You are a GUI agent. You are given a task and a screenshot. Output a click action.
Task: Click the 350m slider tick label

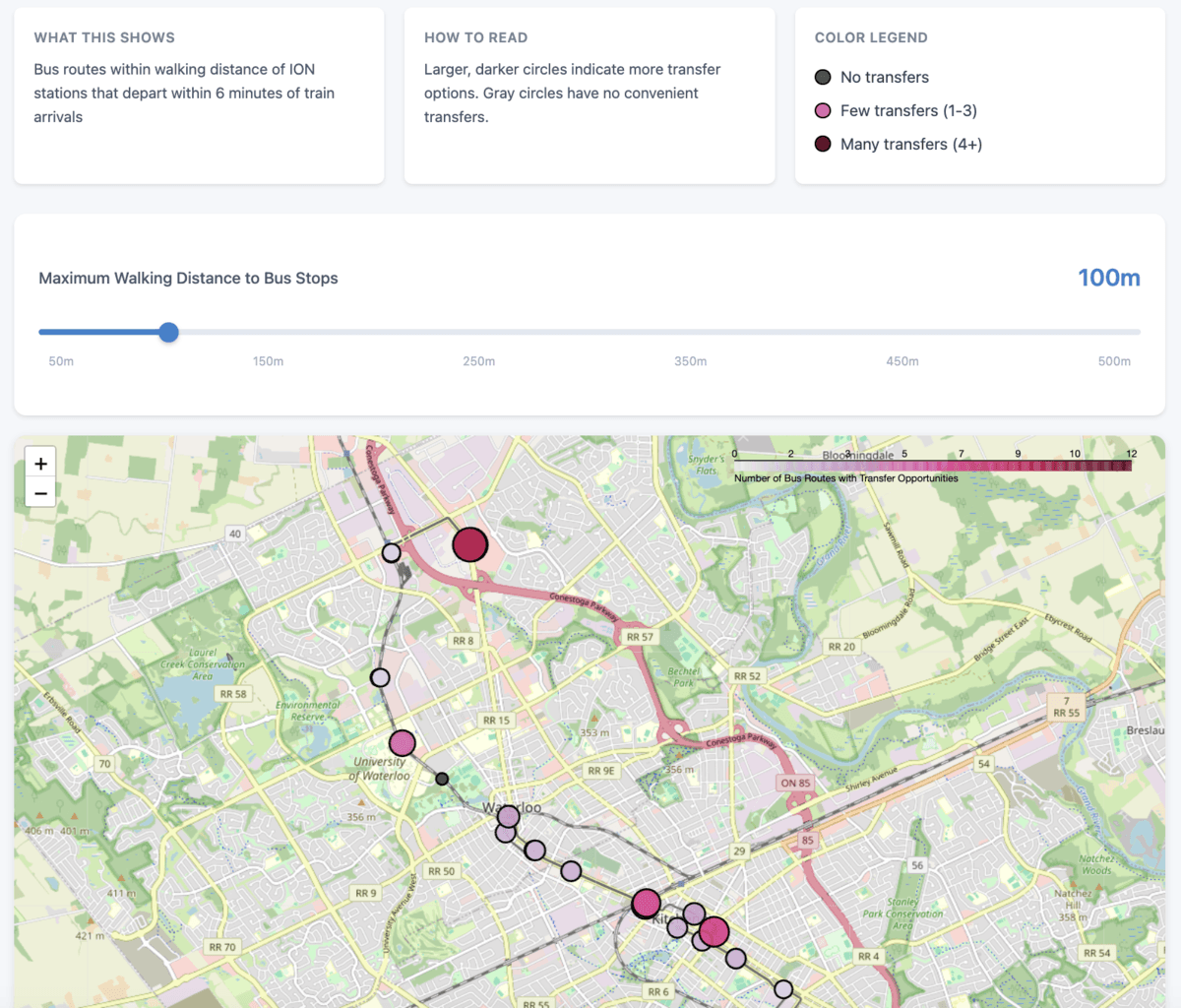pyautogui.click(x=690, y=361)
